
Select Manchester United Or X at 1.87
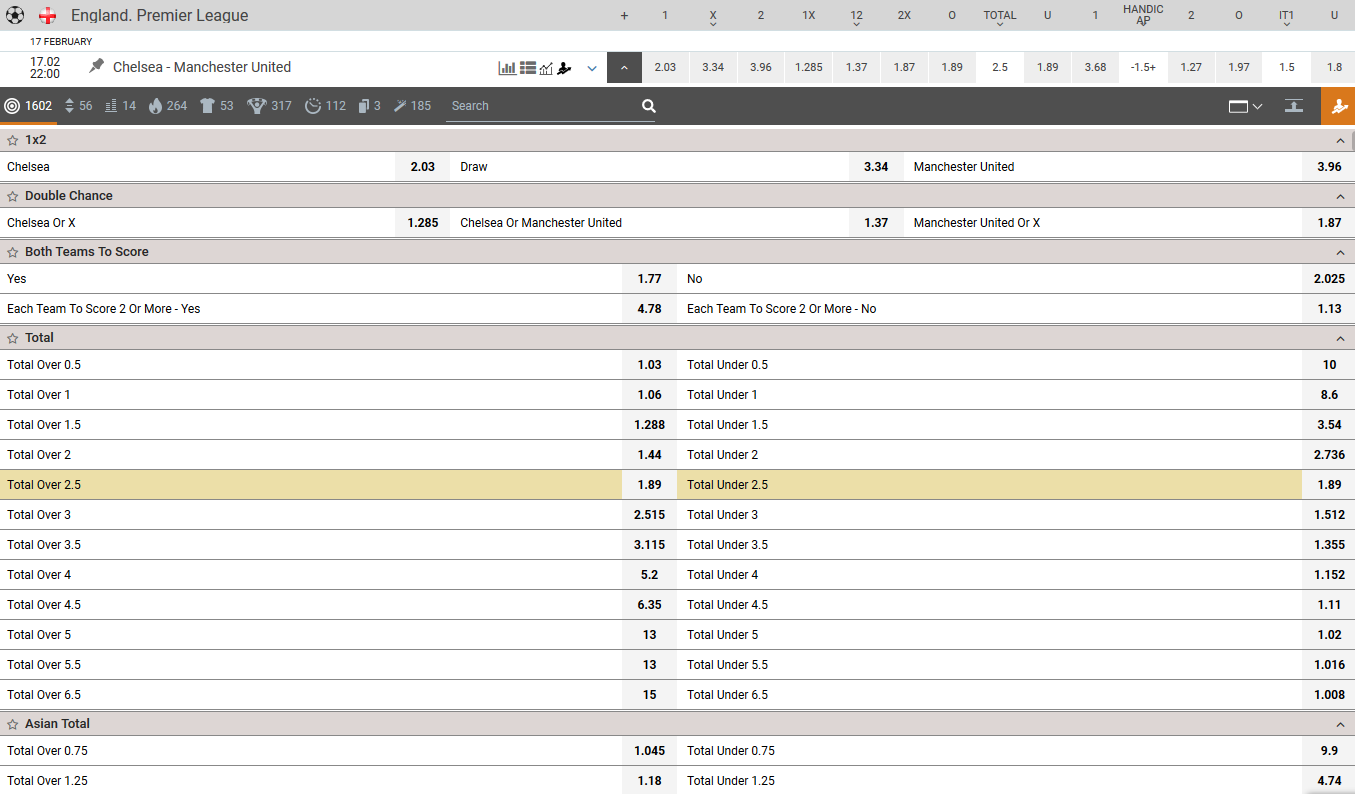1329,223
